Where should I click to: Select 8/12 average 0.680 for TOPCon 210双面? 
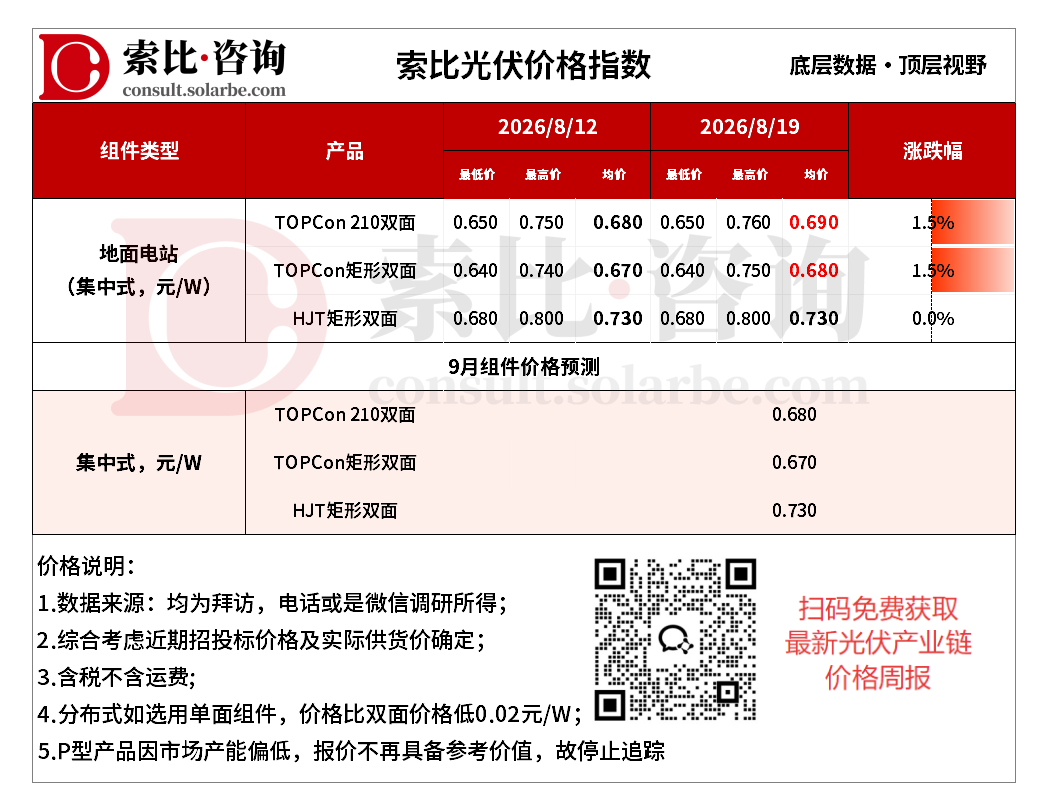pos(618,223)
